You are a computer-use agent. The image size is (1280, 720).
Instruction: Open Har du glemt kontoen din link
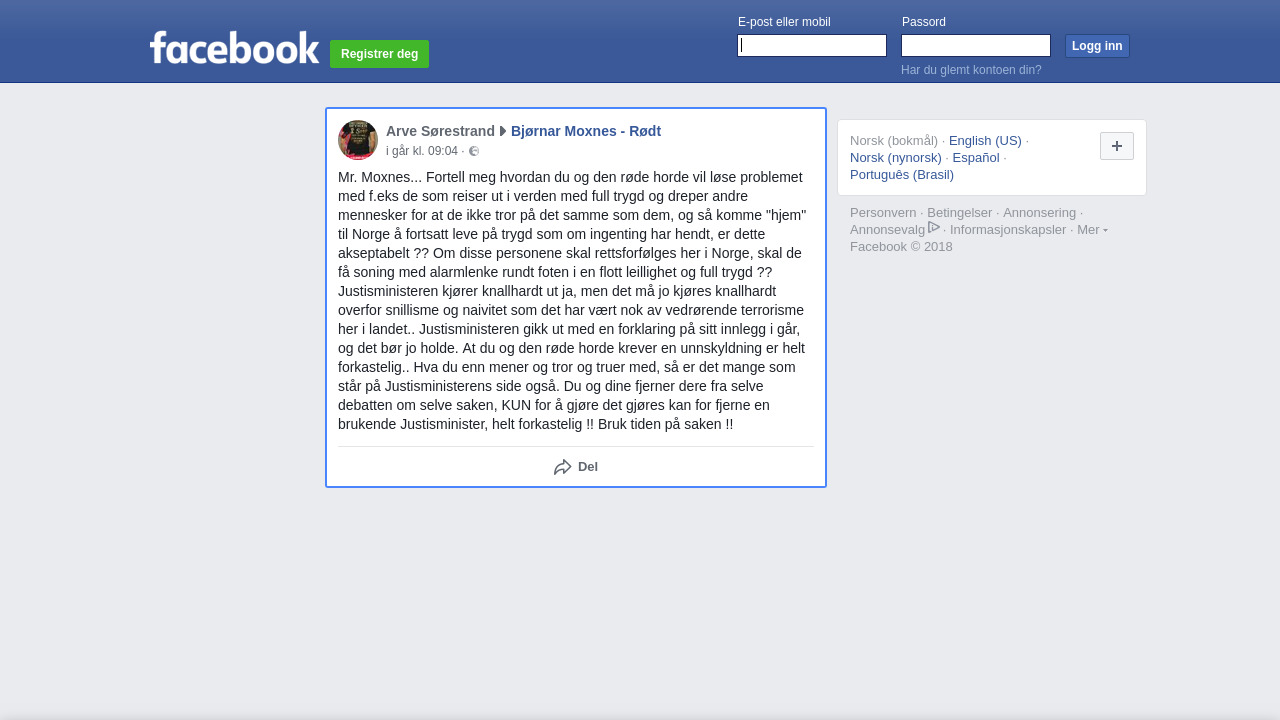pyautogui.click(x=971, y=70)
